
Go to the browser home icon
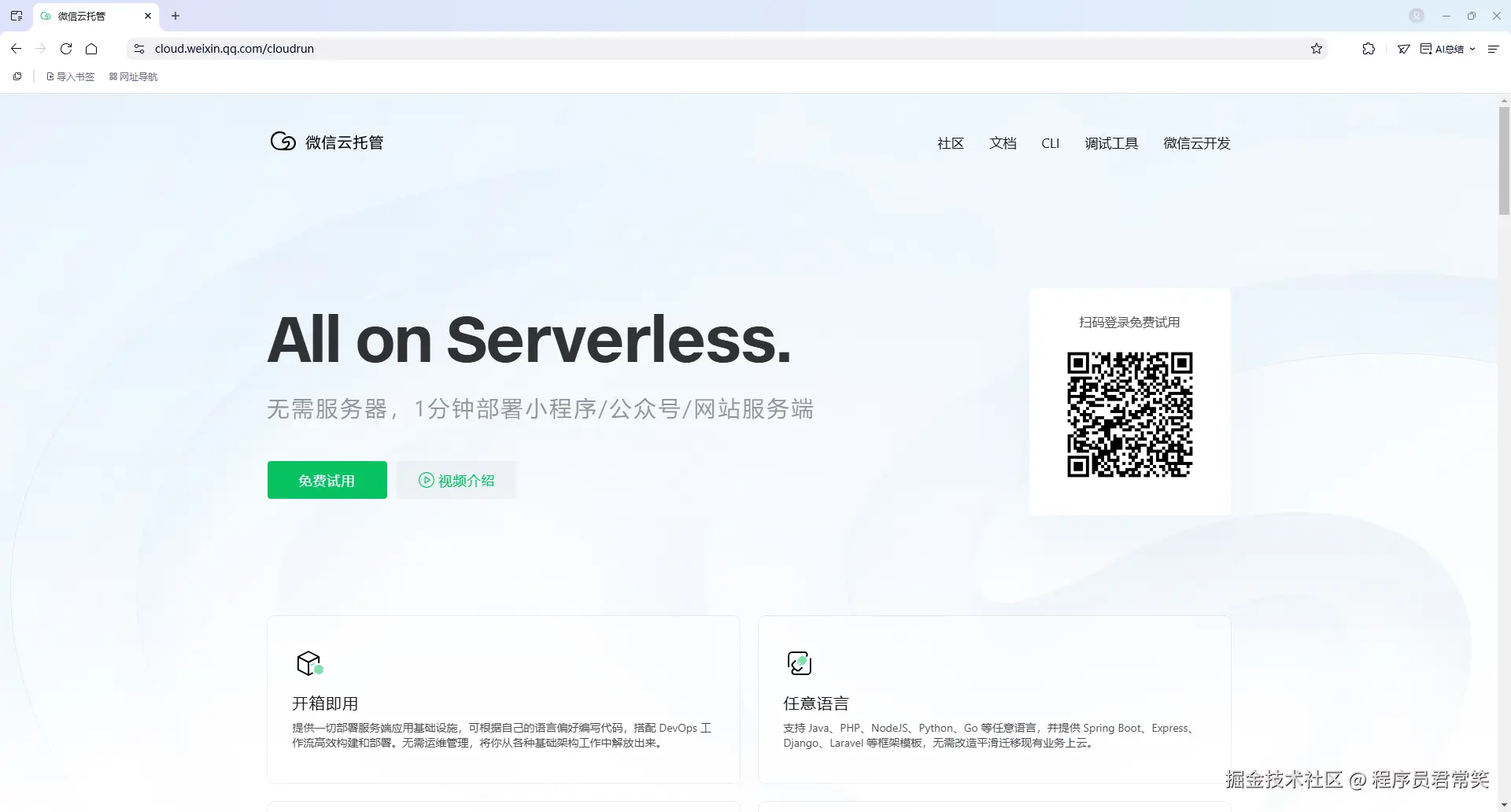(91, 49)
